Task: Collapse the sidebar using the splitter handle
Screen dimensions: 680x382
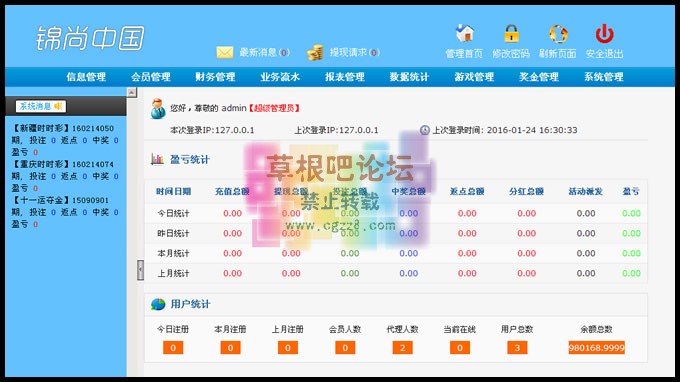Action: 140,270
